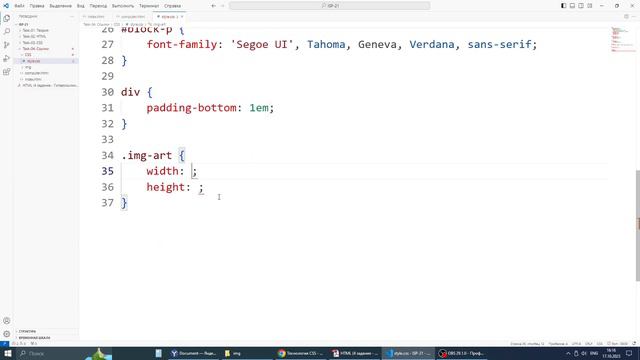The width and height of the screenshot is (640, 360).
Task: Open the Manage gear icon
Action: pyautogui.click(x=7, y=334)
